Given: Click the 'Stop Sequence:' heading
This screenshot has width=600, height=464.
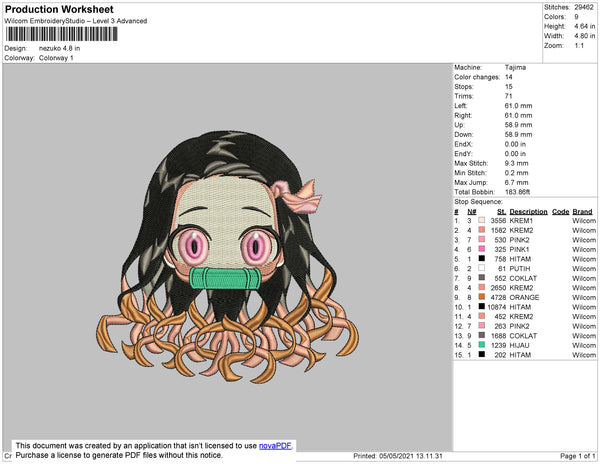Looking at the screenshot, I should pos(478,202).
